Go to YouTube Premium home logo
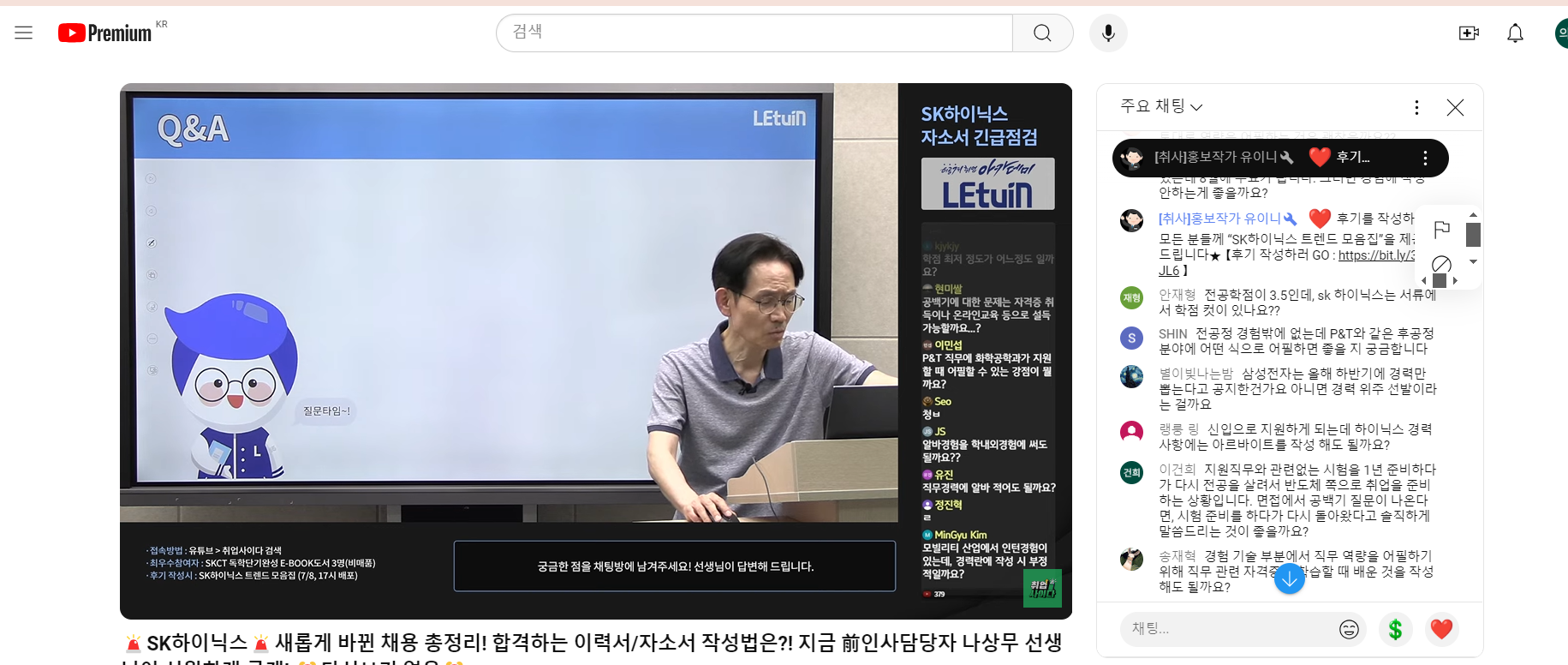The image size is (1568, 665). click(x=104, y=33)
